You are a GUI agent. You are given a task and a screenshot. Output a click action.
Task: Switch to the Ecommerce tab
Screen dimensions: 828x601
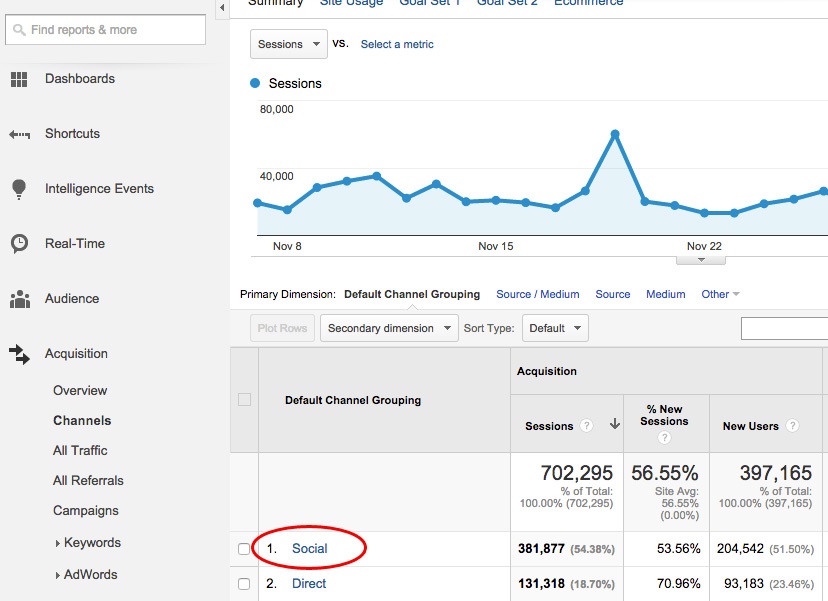(589, 4)
